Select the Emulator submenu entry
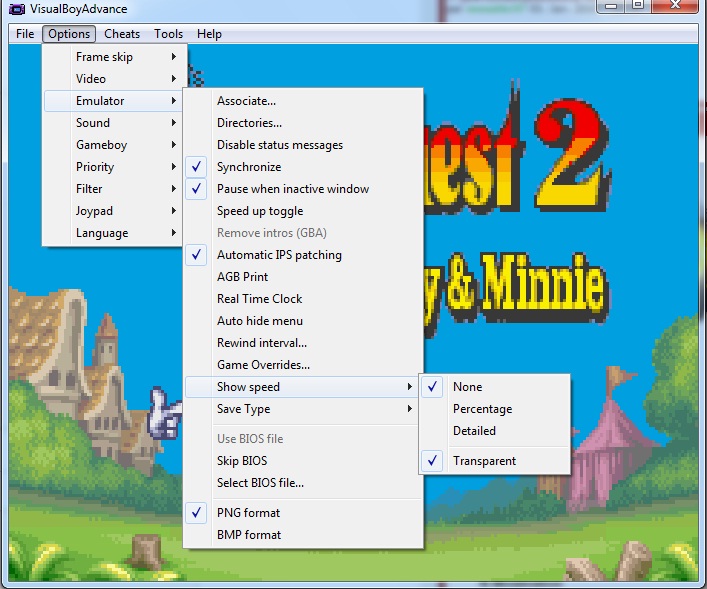Screen dimensions: 707x589 point(113,101)
